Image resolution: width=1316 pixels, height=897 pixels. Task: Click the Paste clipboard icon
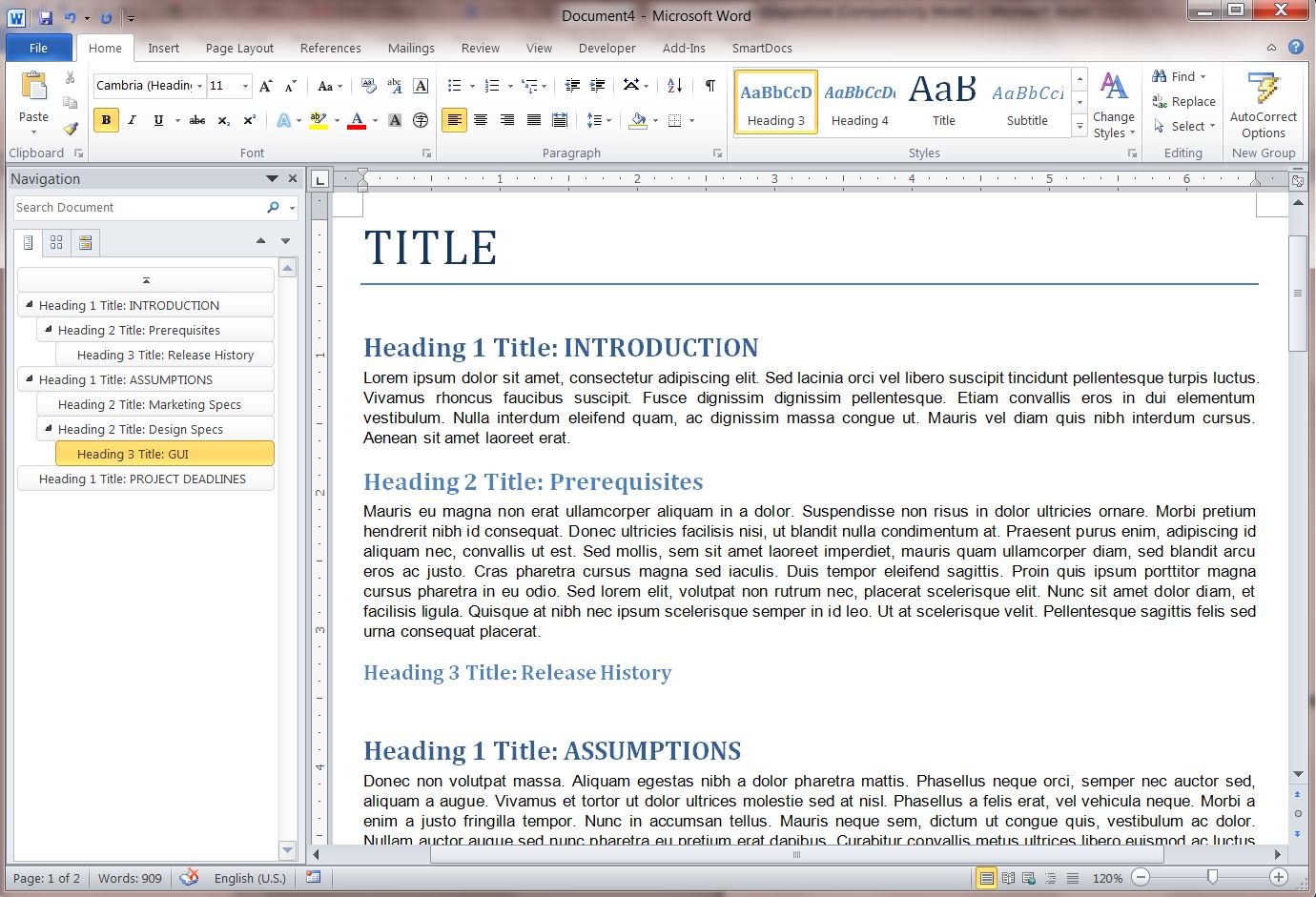point(34,87)
